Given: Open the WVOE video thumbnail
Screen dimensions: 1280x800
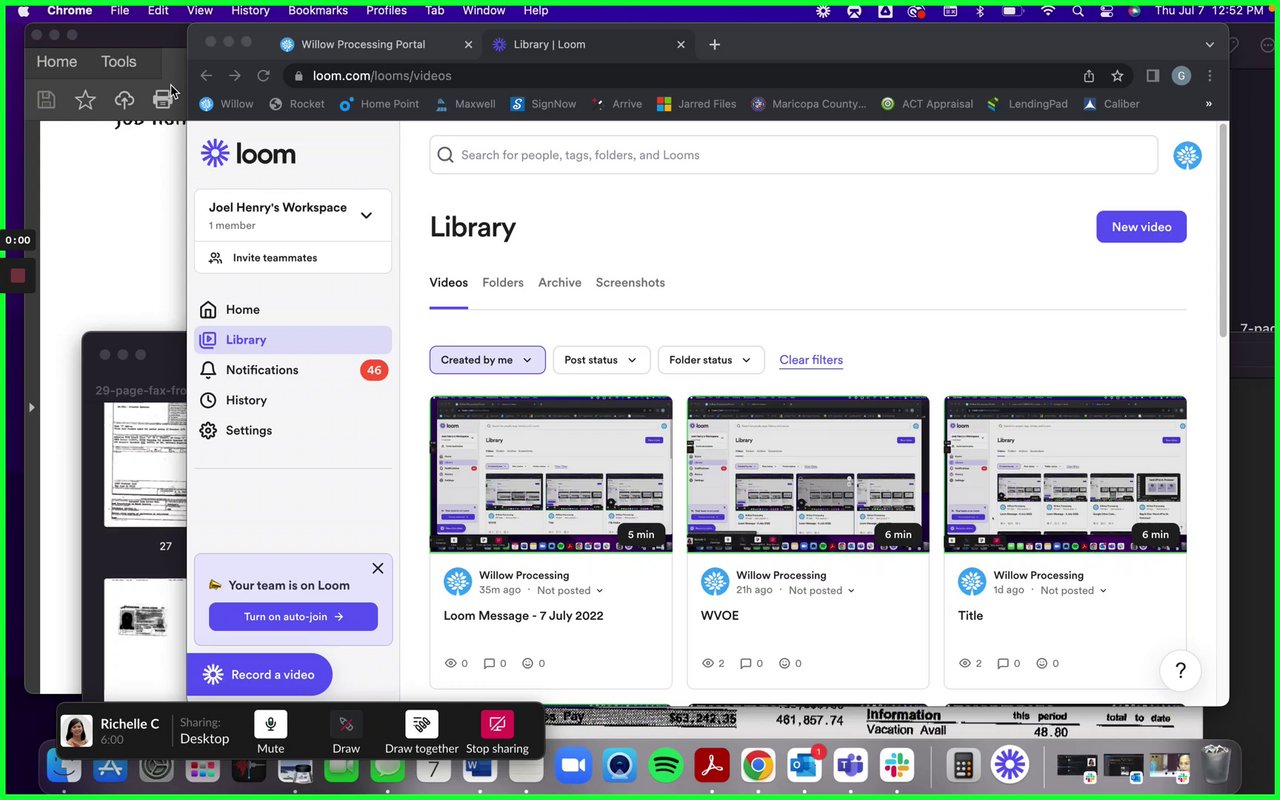Looking at the screenshot, I should click(x=808, y=474).
